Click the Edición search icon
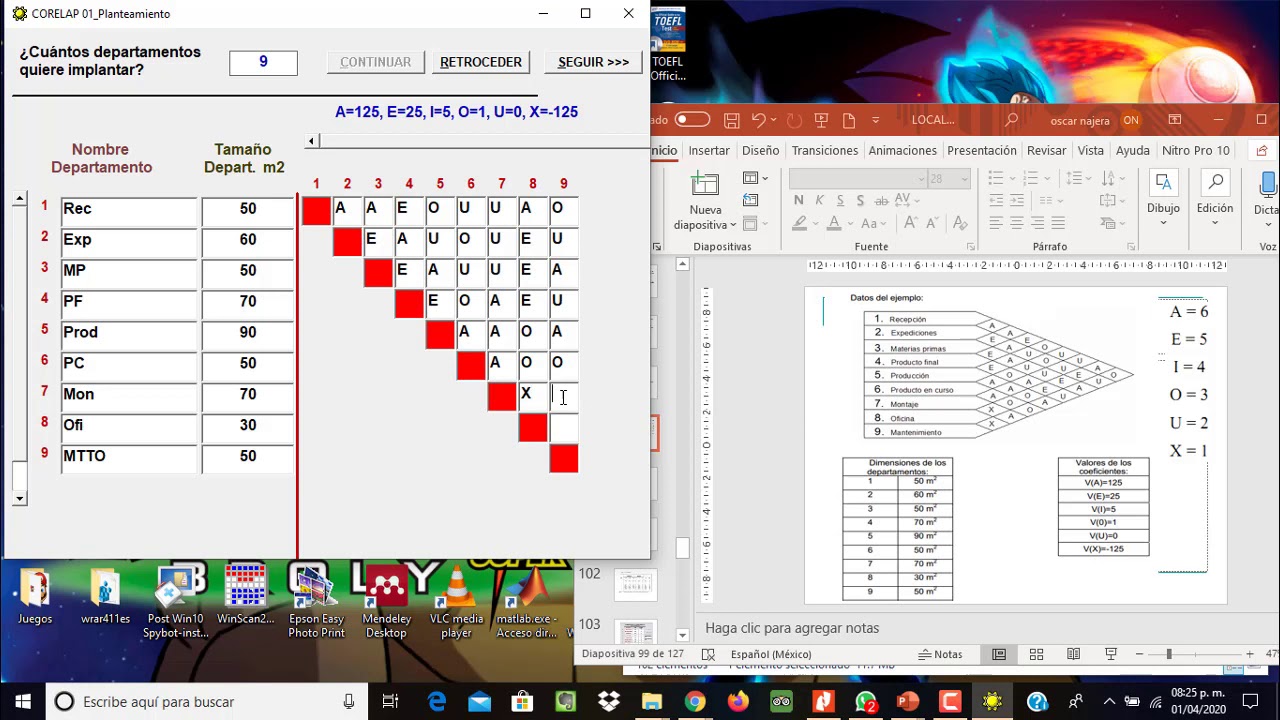The width and height of the screenshot is (1280, 720). tap(1215, 183)
